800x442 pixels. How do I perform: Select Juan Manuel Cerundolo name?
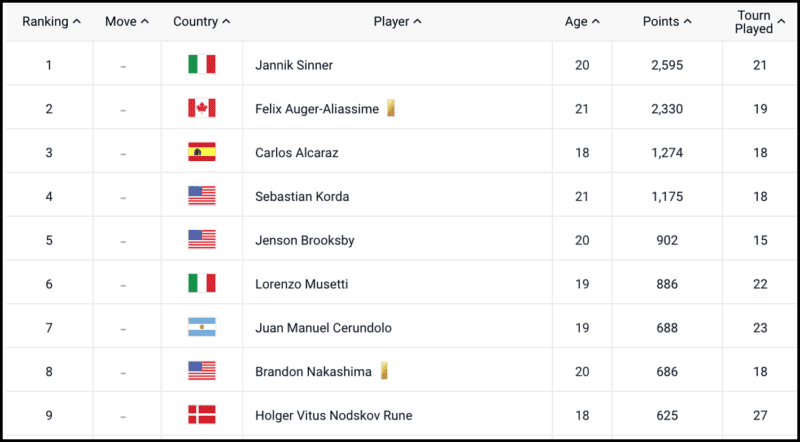tap(323, 328)
